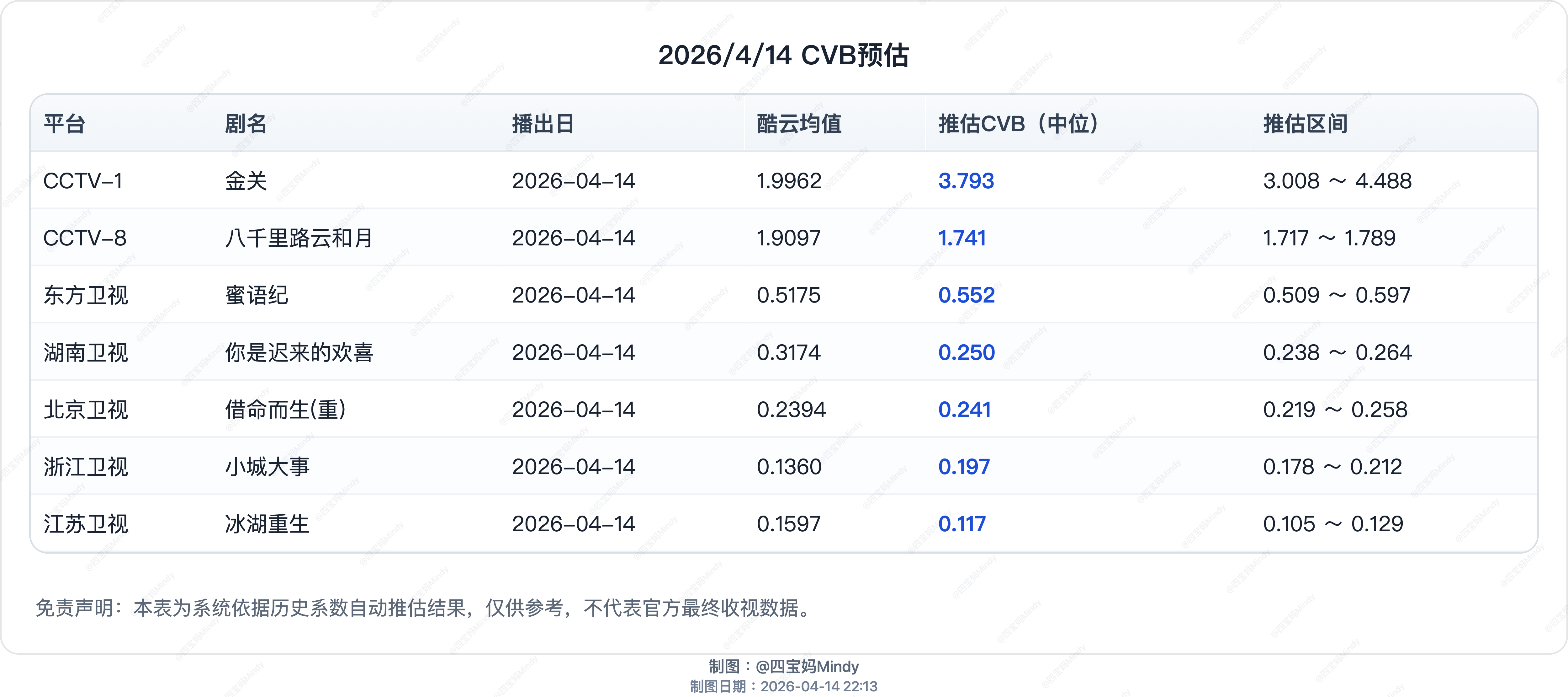Screen dimensions: 1568x697
Task: Click the @四宝妈Mindy credit text
Action: 807,666
